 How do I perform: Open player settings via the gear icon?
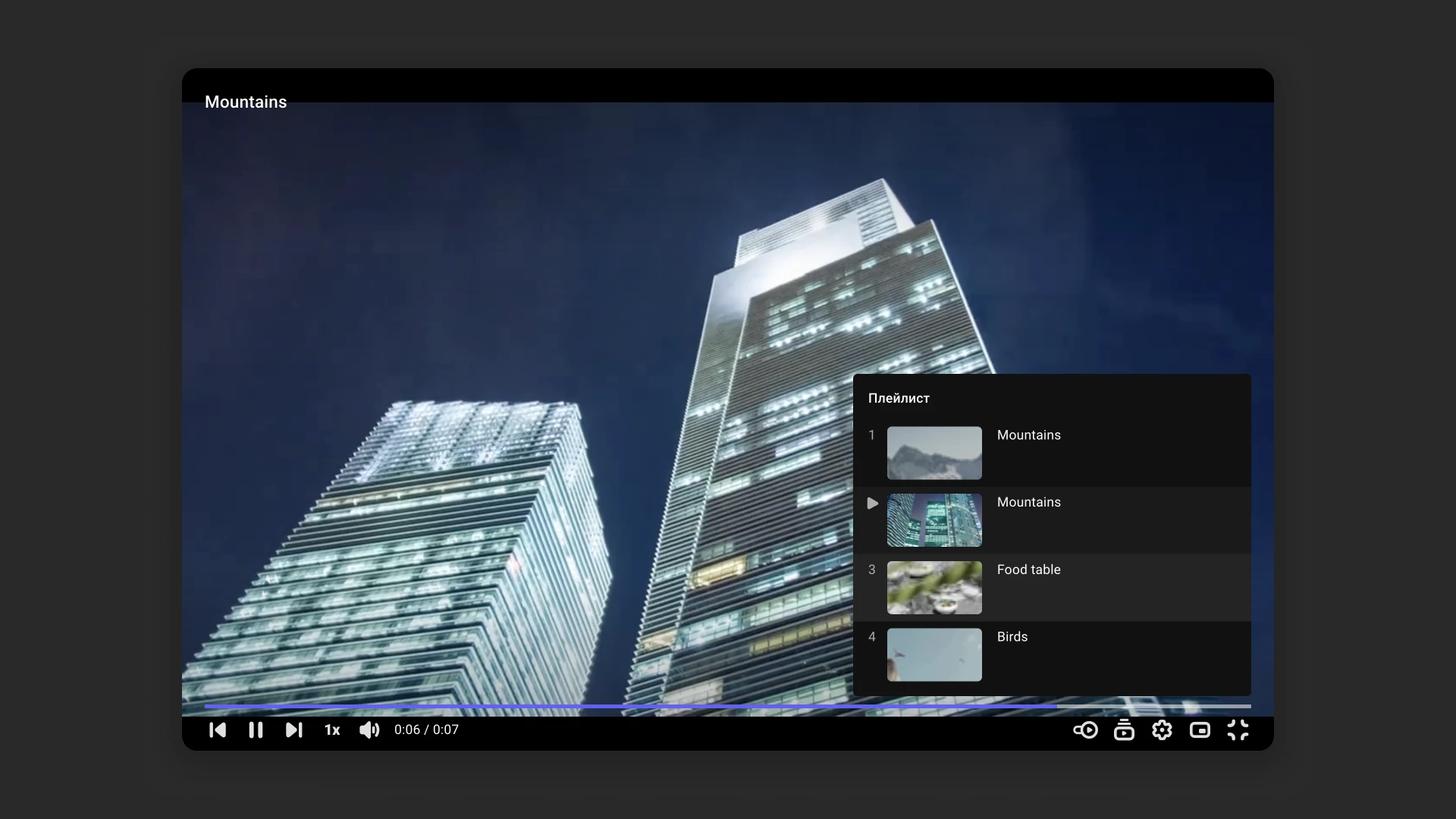pyautogui.click(x=1162, y=730)
